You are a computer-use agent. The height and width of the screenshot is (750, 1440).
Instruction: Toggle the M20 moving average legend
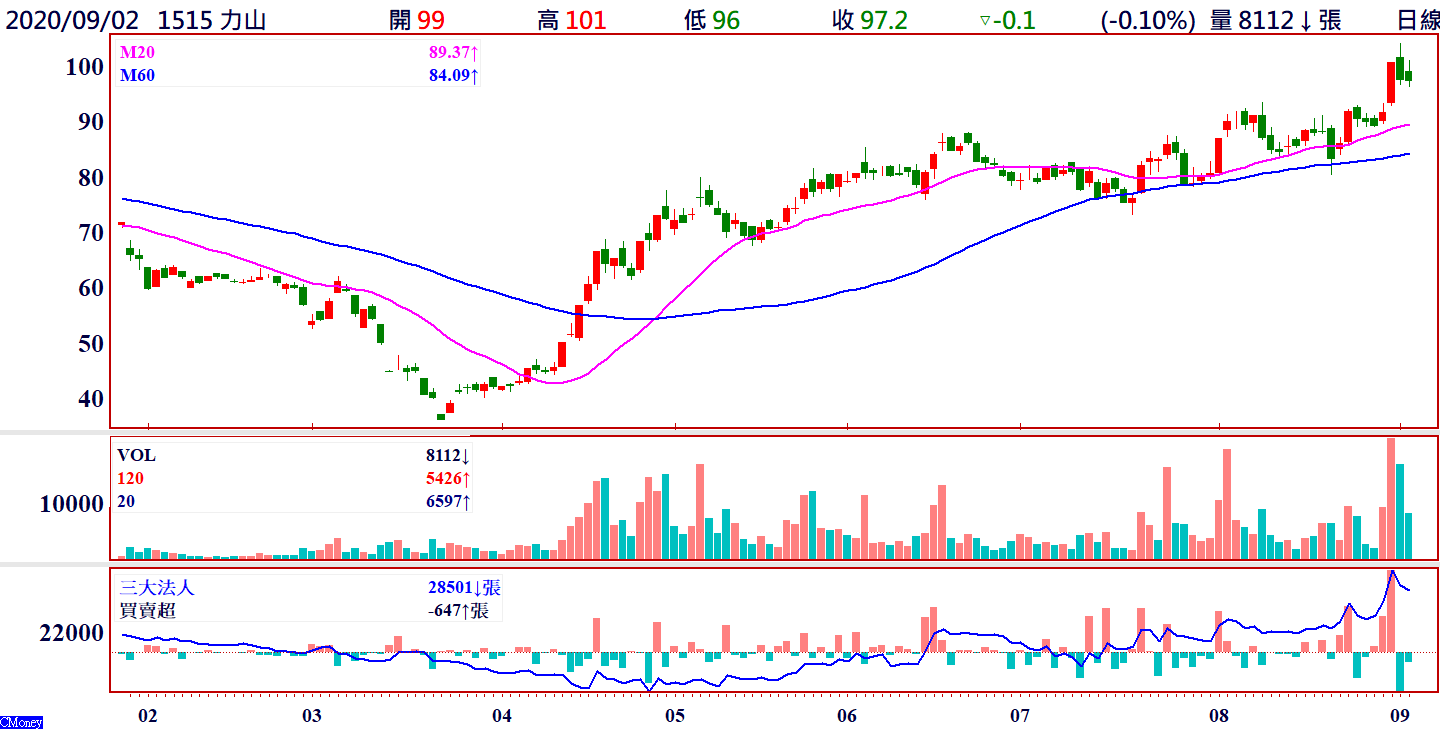click(x=136, y=55)
